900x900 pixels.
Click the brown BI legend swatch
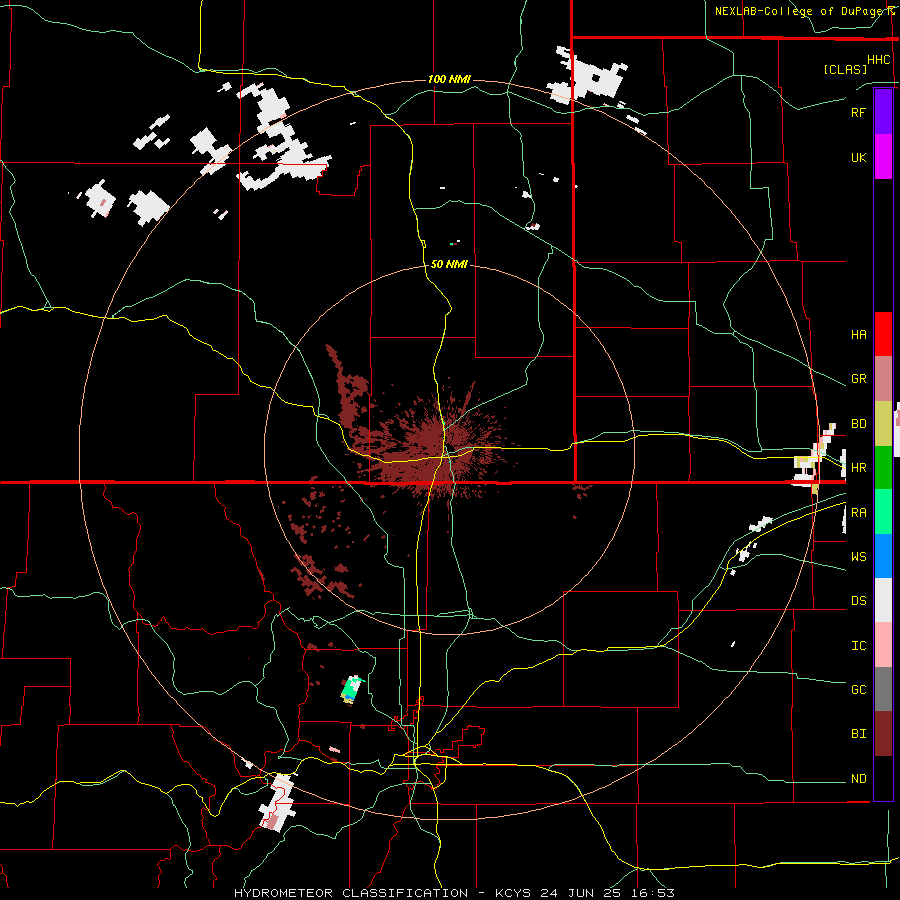[x=883, y=734]
